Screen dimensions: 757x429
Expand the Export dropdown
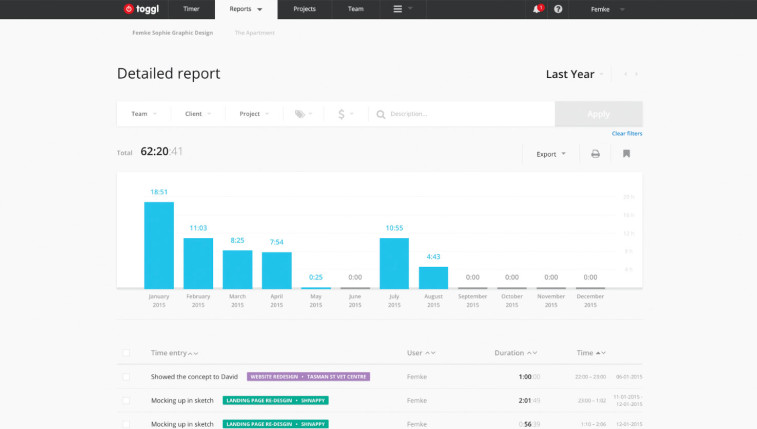tap(551, 154)
